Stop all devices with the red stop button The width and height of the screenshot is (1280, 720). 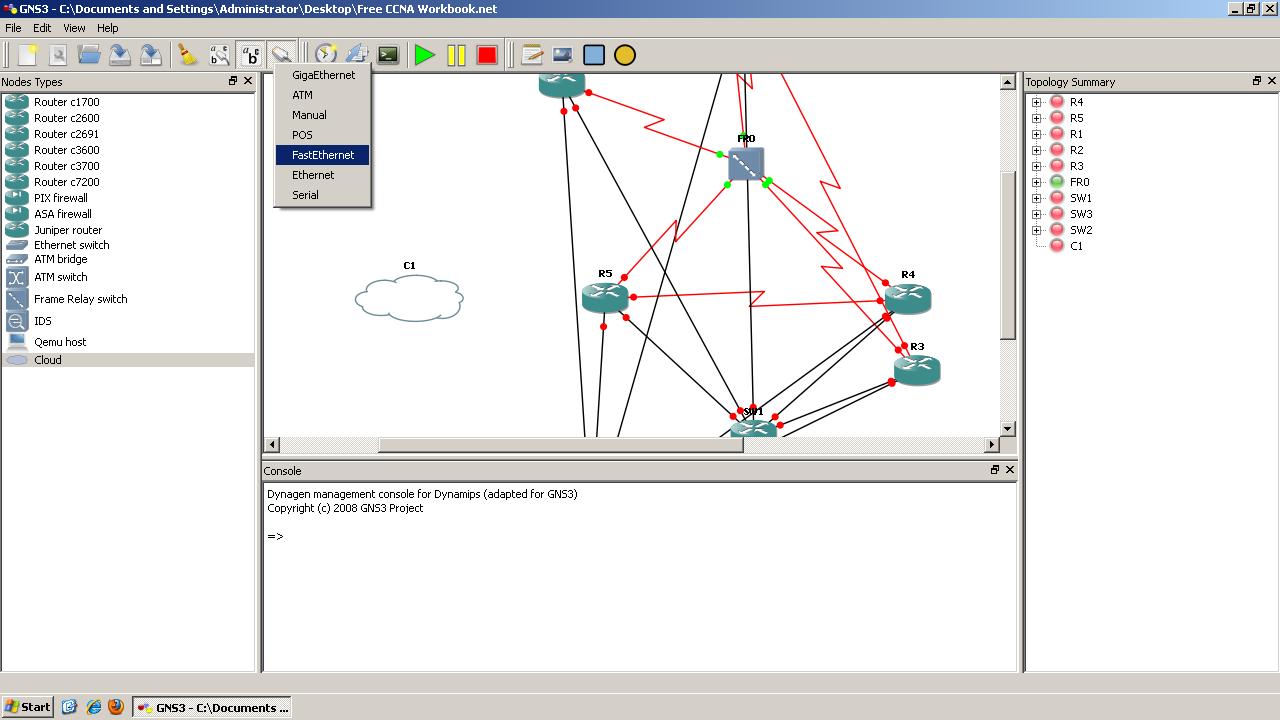(487, 55)
